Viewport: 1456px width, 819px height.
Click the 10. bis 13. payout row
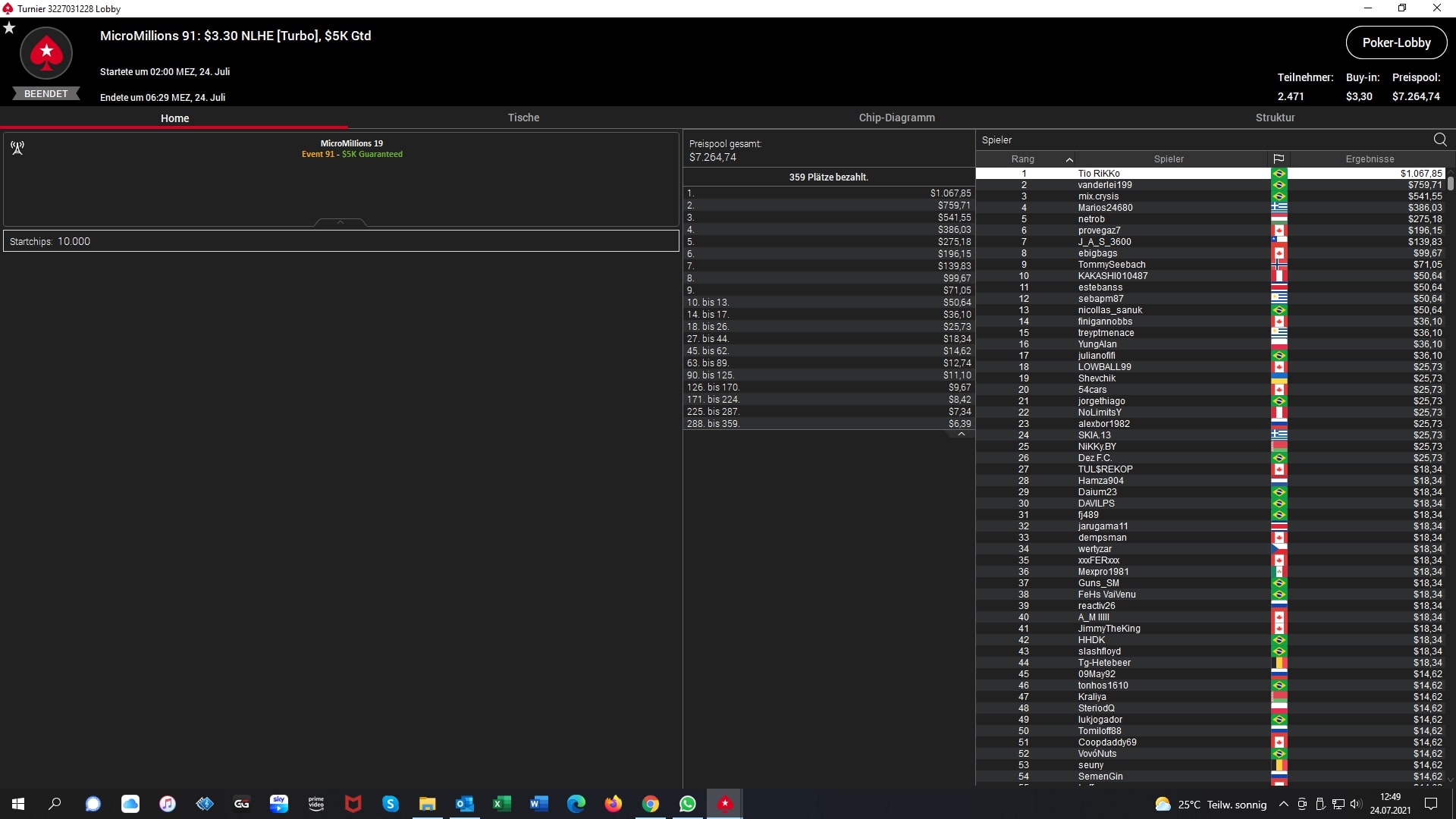[829, 303]
